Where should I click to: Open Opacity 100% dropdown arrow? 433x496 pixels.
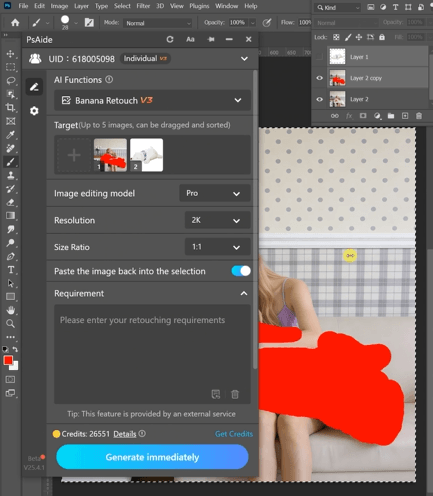[x=253, y=23]
